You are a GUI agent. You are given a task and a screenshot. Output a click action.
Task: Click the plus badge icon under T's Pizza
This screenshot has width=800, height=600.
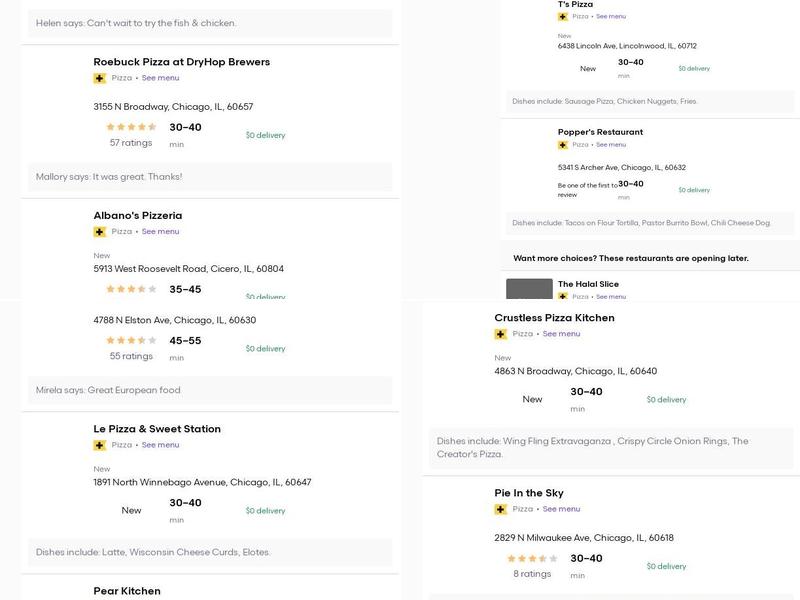tap(563, 17)
